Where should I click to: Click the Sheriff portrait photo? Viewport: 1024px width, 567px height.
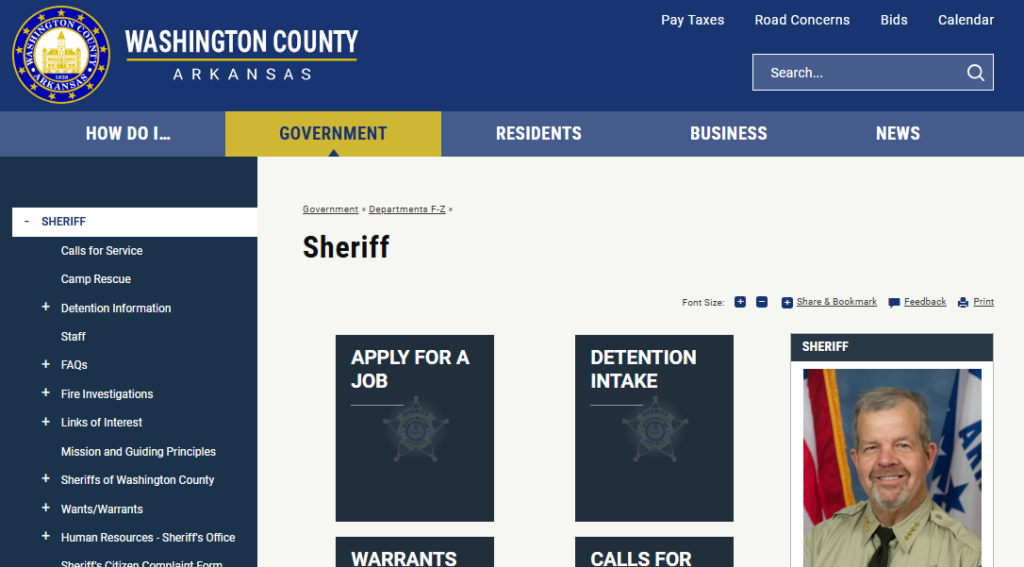click(x=891, y=467)
